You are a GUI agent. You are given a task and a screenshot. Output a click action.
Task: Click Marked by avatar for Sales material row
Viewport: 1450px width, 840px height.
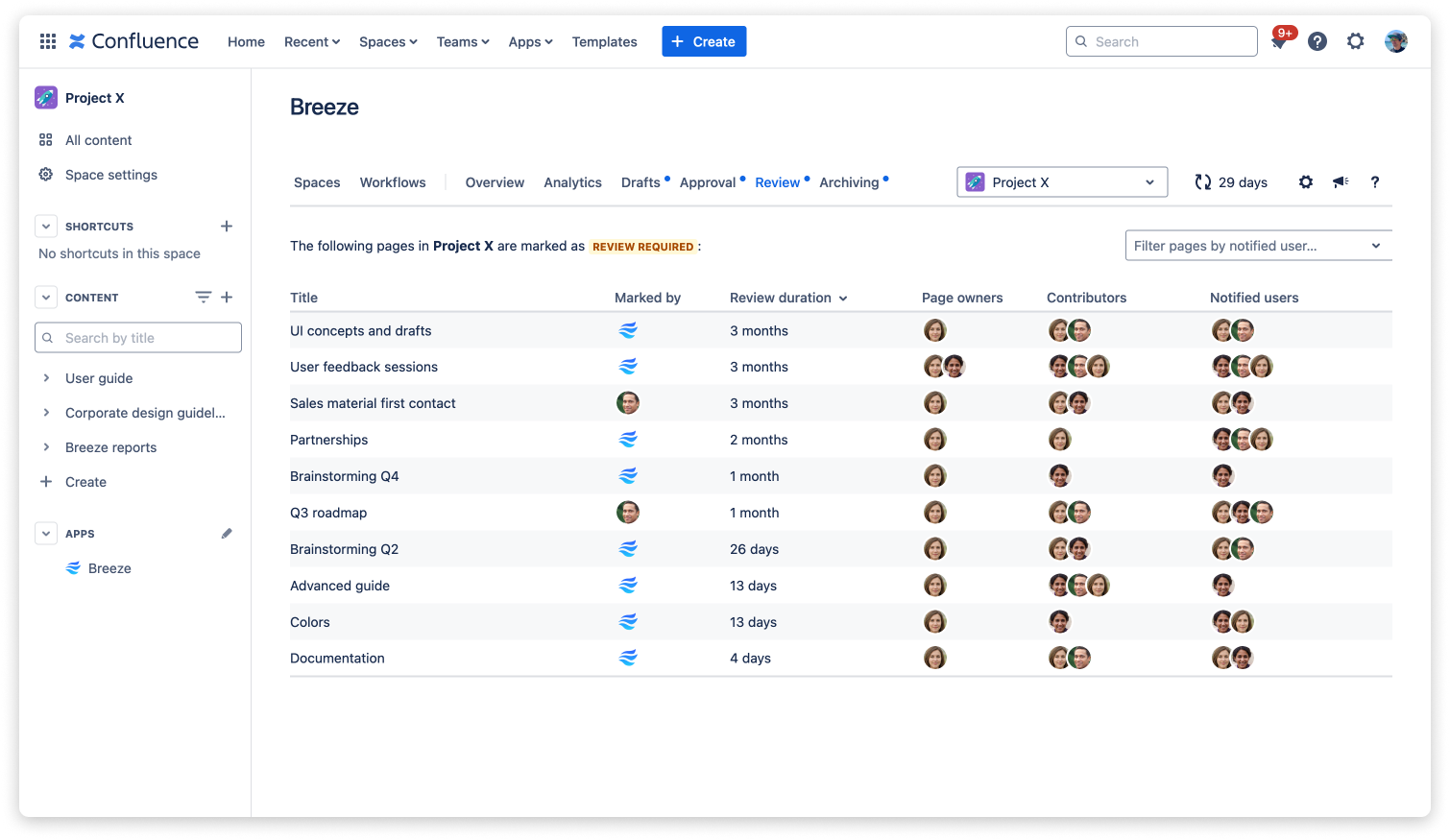coord(628,403)
